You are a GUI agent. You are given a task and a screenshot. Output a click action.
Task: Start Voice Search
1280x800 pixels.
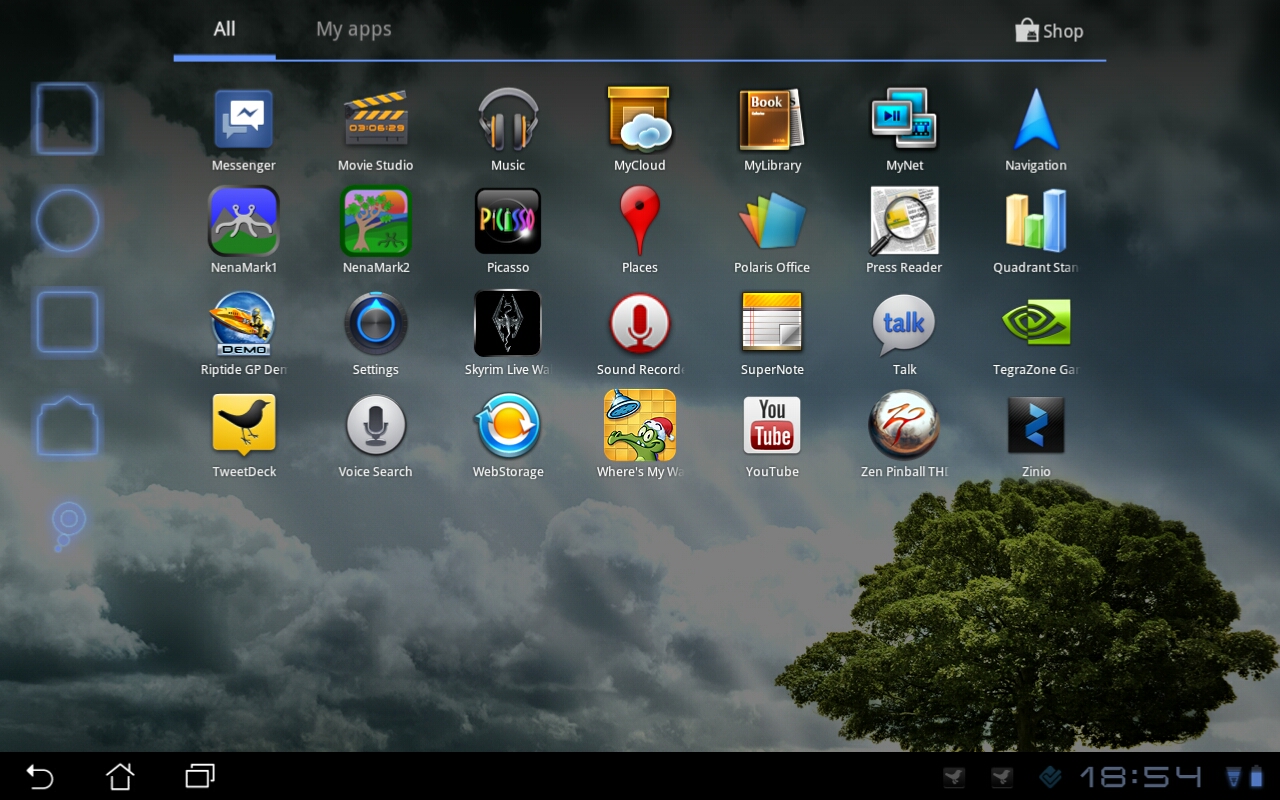click(376, 435)
